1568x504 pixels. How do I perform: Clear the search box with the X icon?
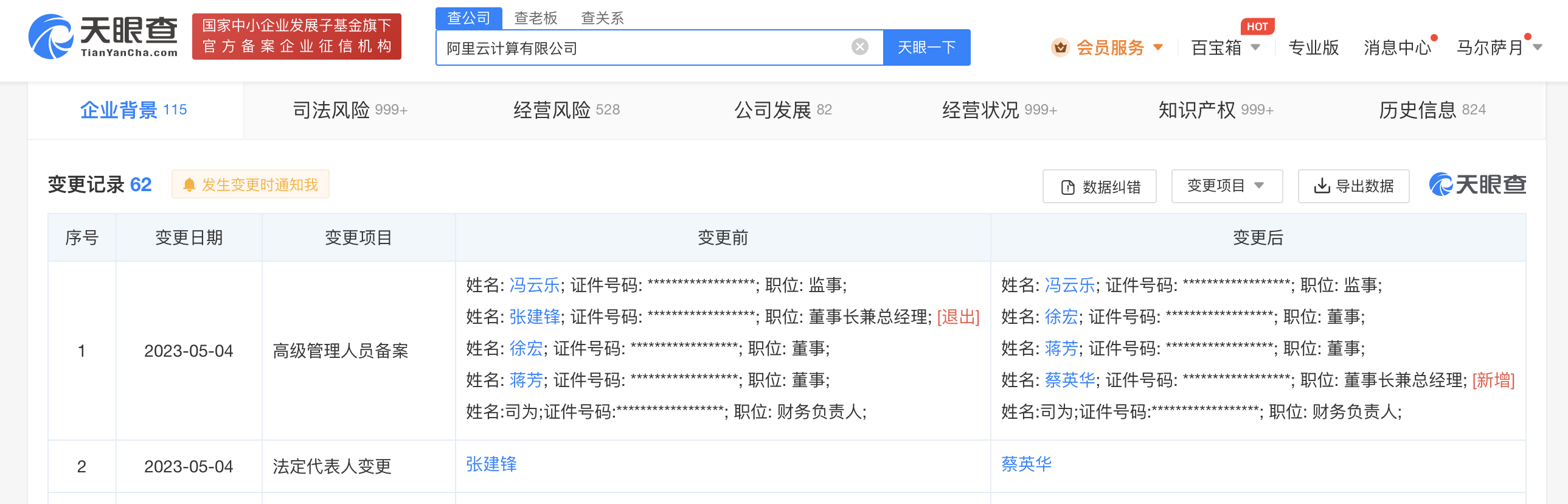coord(859,47)
